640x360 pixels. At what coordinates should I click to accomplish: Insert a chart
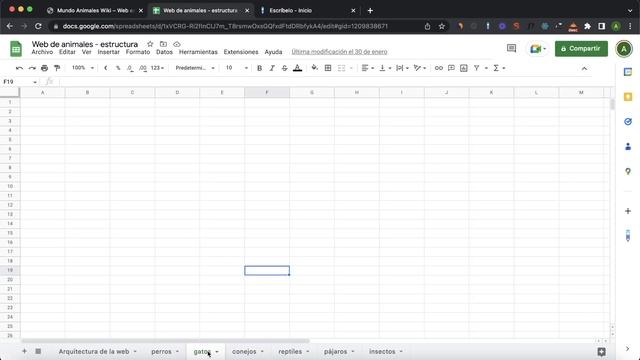pyautogui.click(x=464, y=68)
